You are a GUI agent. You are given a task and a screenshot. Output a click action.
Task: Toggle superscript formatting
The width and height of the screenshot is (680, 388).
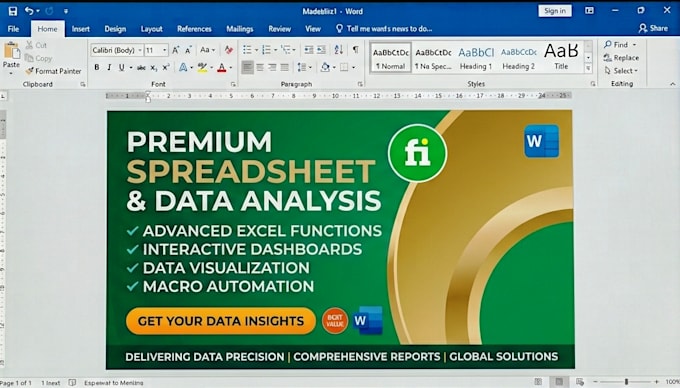166,68
